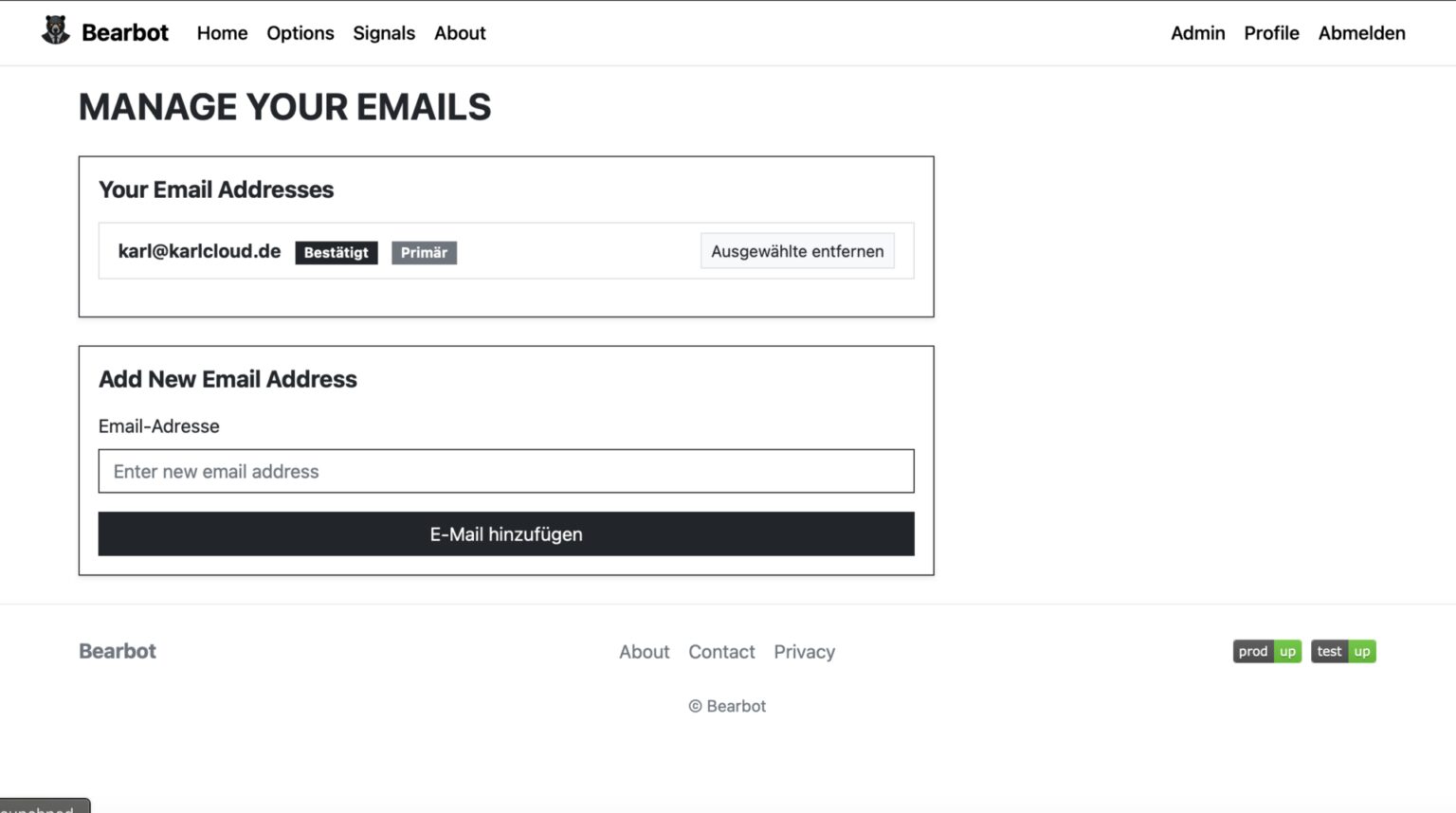View the Privacy footer link
The image size is (1456, 813).
point(804,652)
